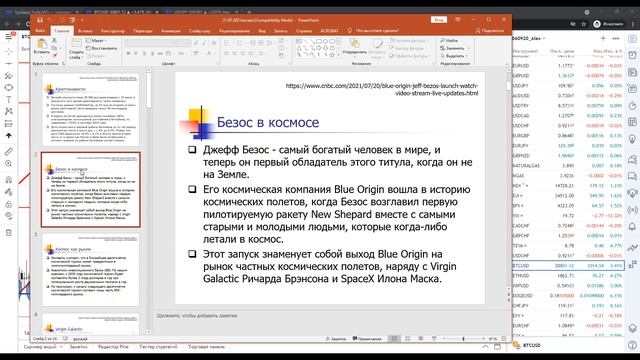Viewport: 640px width, 360px height.
Task: Select slide 3 thumbnail Космос как рынок
Action: [x=91, y=270]
